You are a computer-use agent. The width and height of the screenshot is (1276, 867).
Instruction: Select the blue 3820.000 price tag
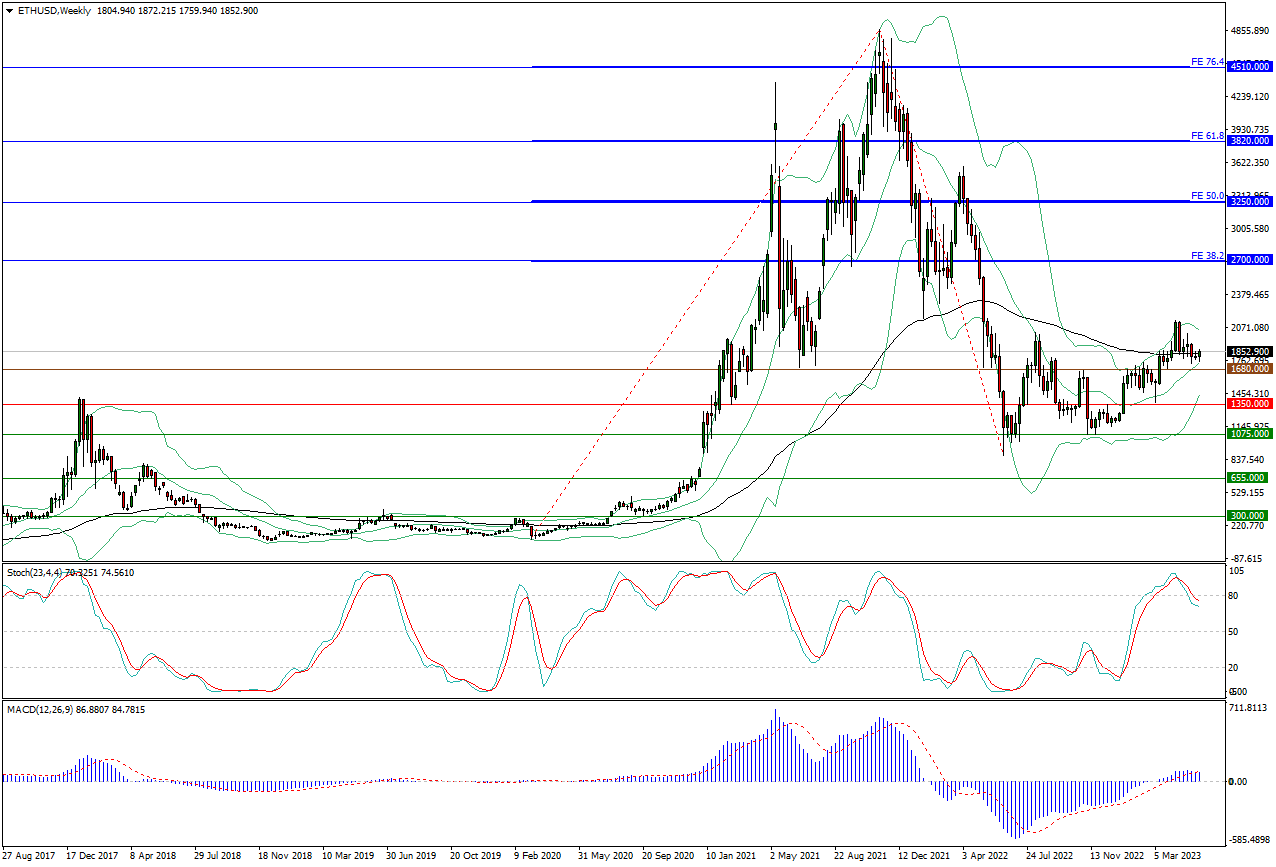1248,142
